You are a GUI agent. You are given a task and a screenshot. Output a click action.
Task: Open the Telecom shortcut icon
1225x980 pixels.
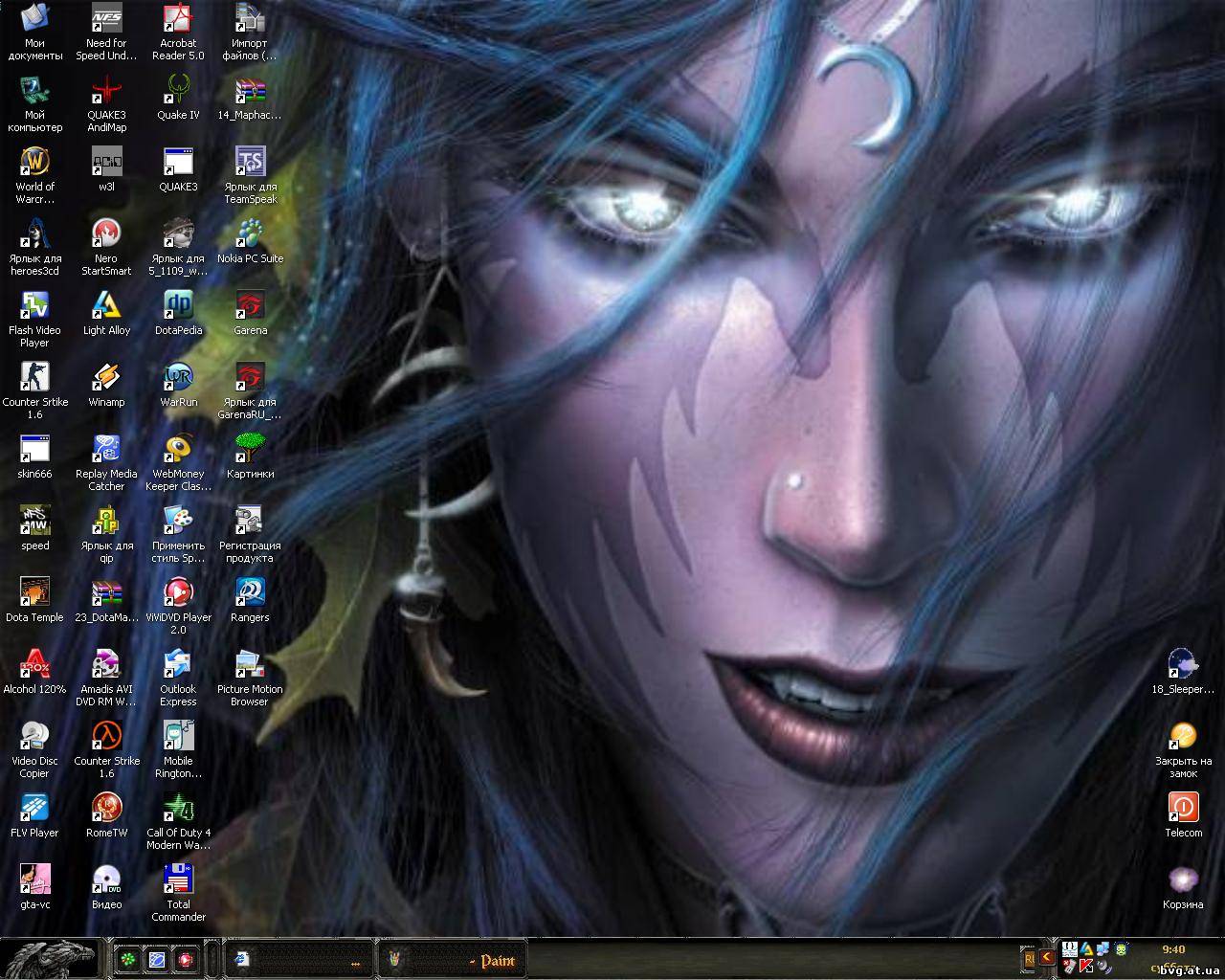click(x=1183, y=809)
